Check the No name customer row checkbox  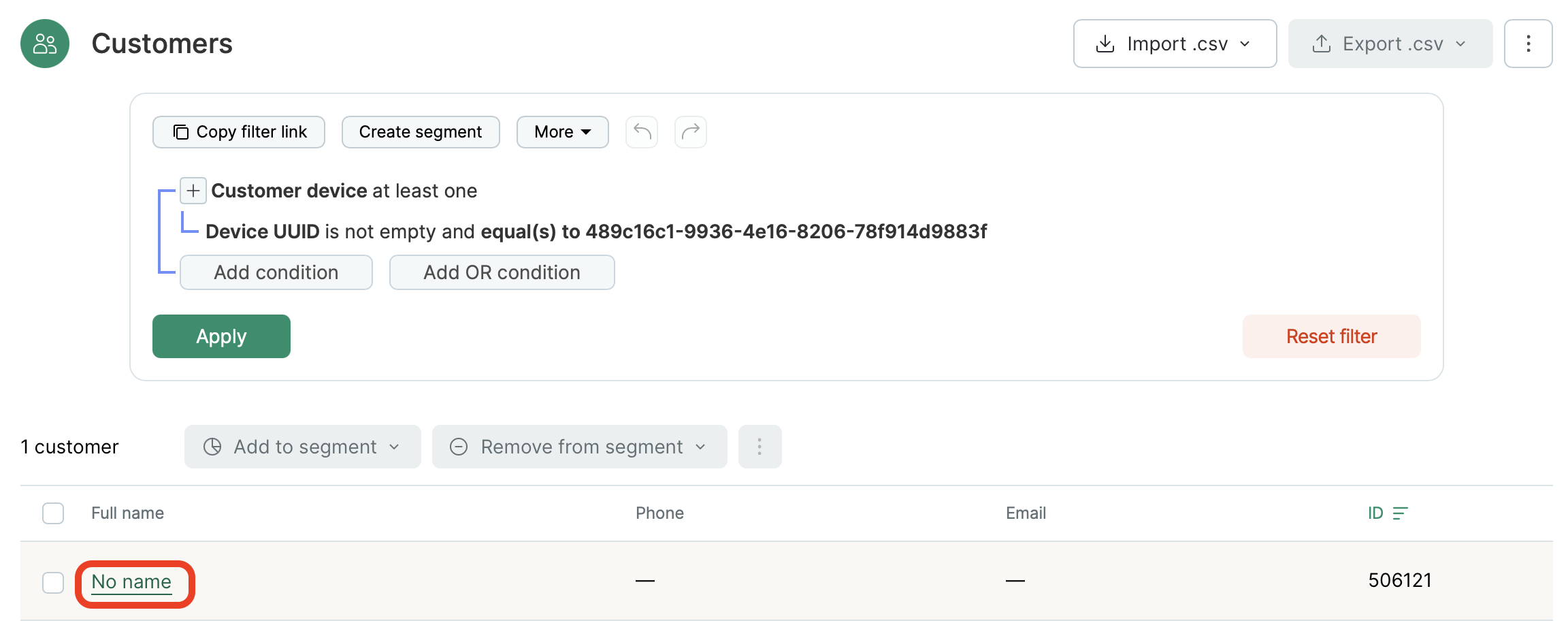tap(53, 583)
